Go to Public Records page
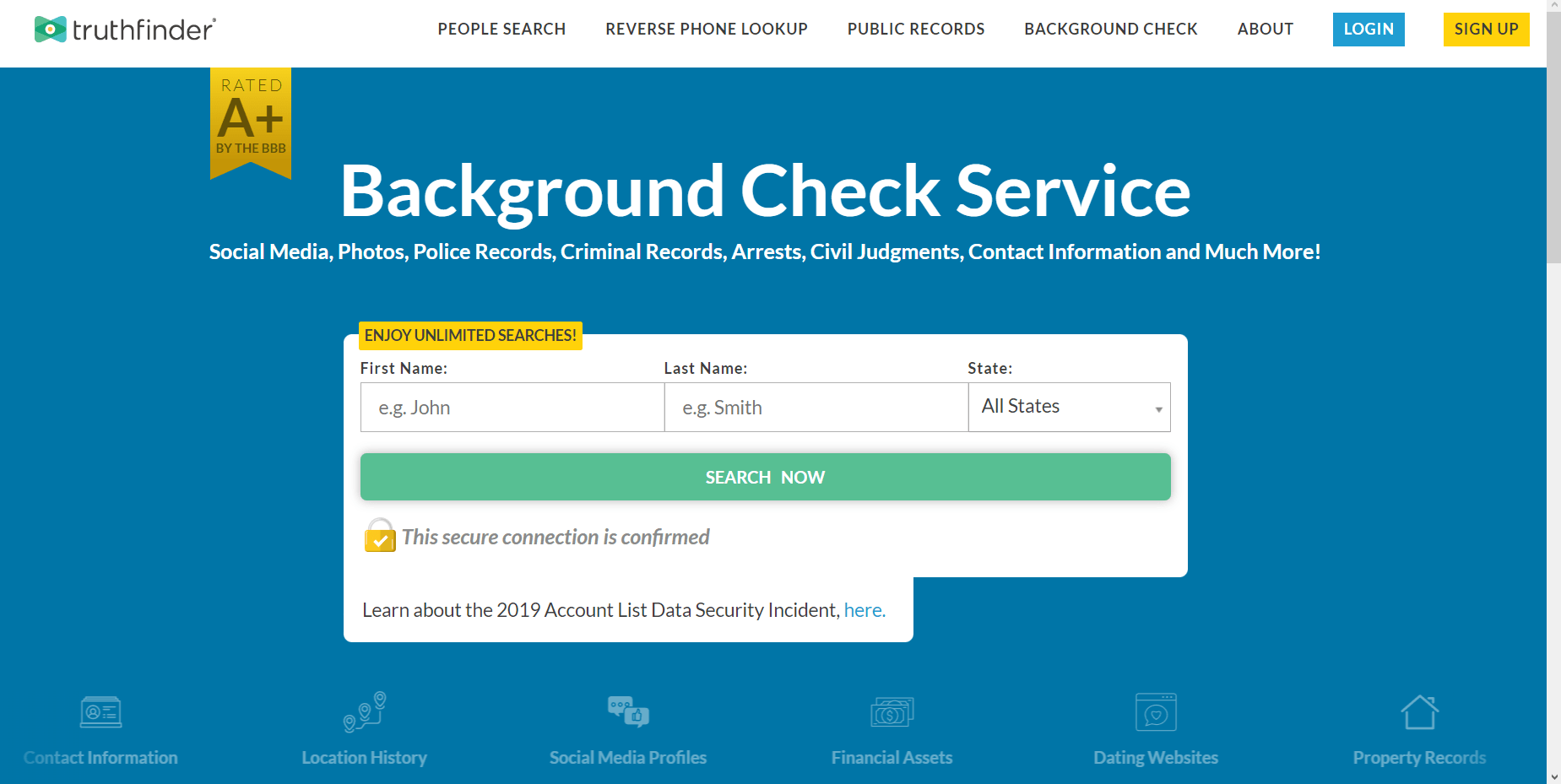The height and width of the screenshot is (784, 1561). pos(916,29)
